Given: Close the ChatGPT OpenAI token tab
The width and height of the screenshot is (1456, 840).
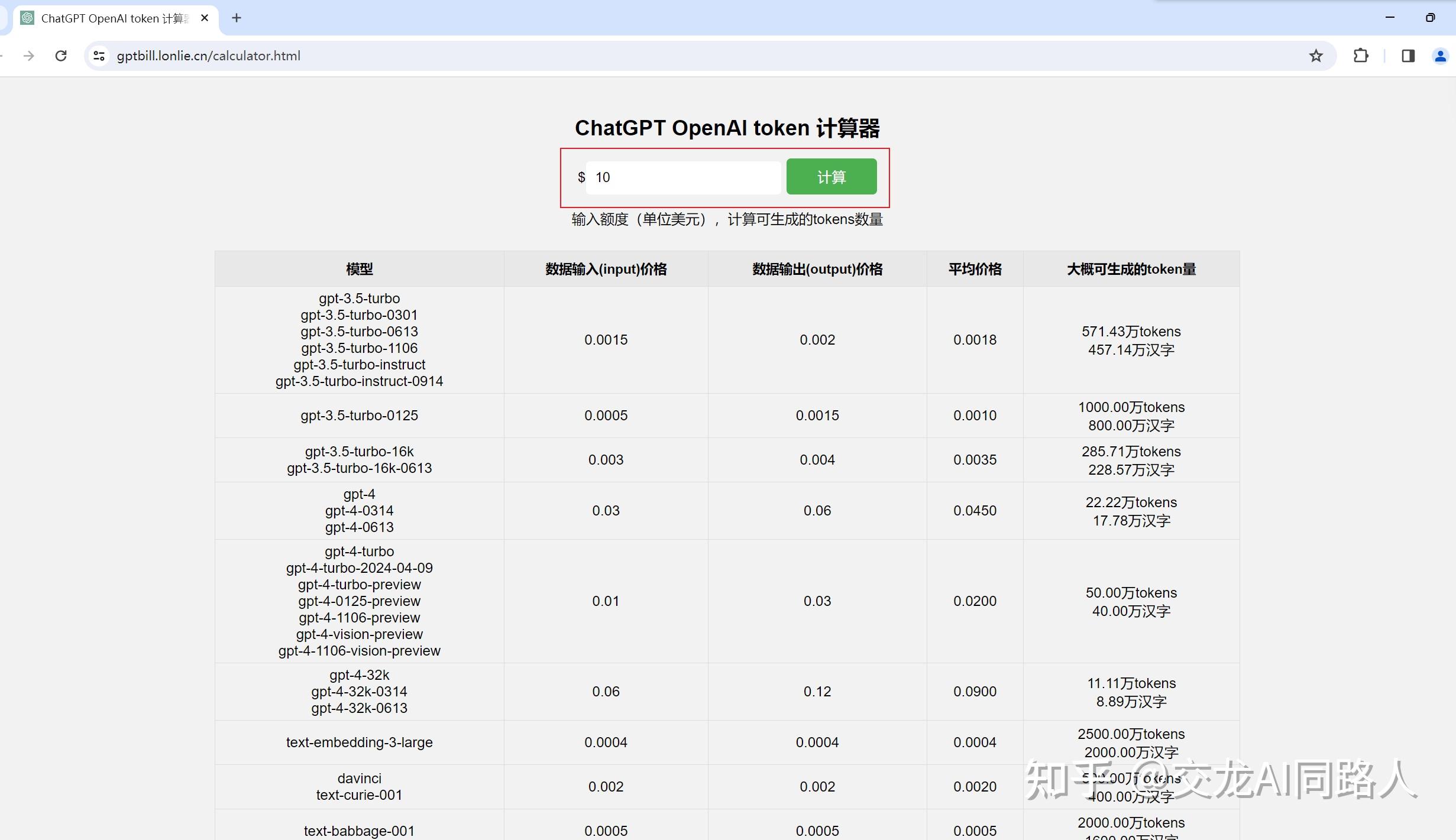Looking at the screenshot, I should [205, 18].
